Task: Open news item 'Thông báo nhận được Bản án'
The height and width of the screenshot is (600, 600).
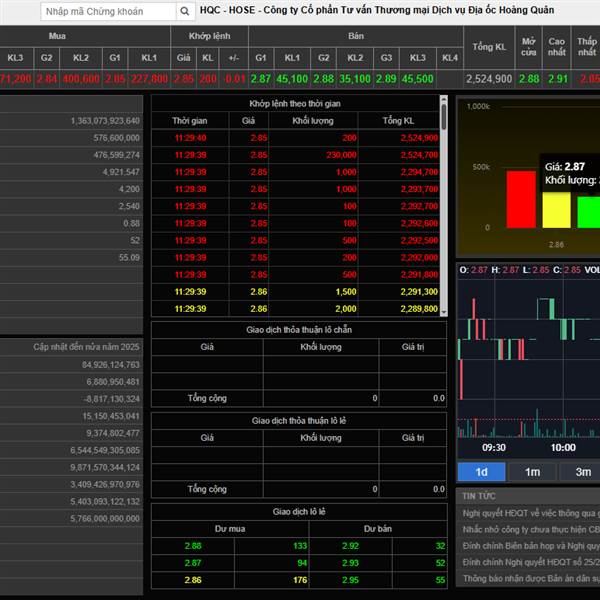Action: 530,578
